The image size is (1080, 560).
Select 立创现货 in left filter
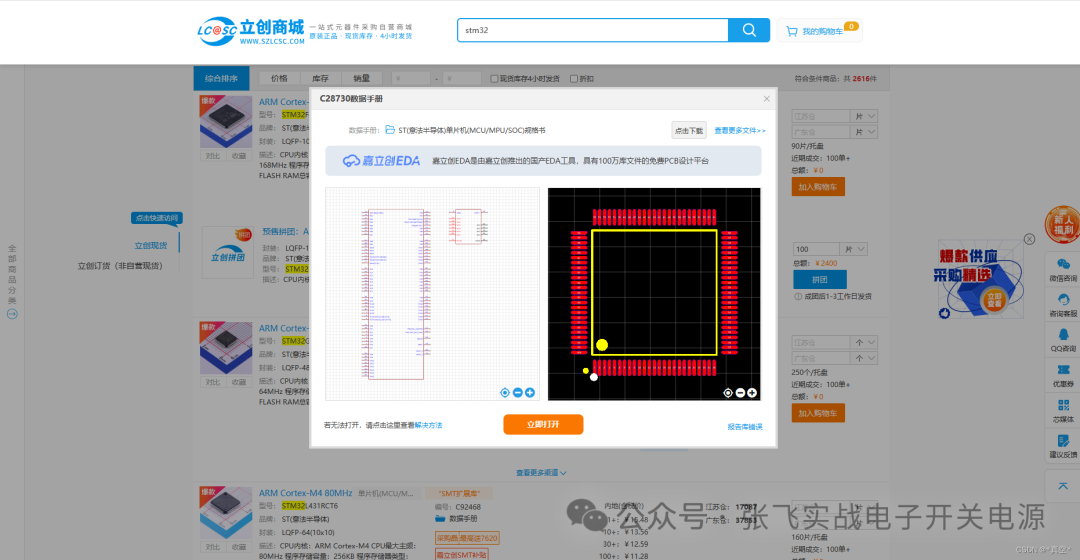click(x=150, y=246)
